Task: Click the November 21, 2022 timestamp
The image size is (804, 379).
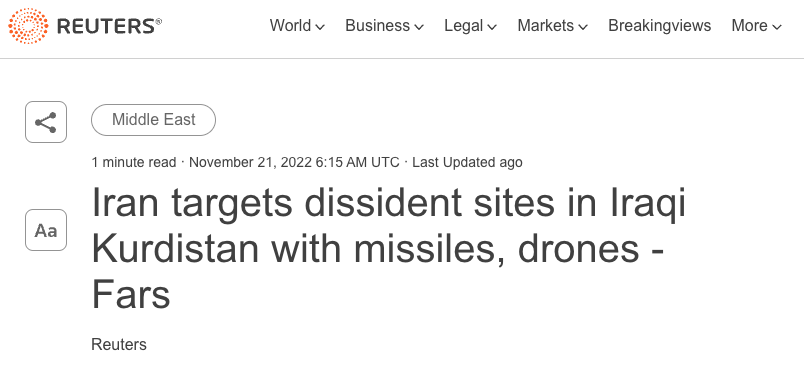Action: [294, 163]
